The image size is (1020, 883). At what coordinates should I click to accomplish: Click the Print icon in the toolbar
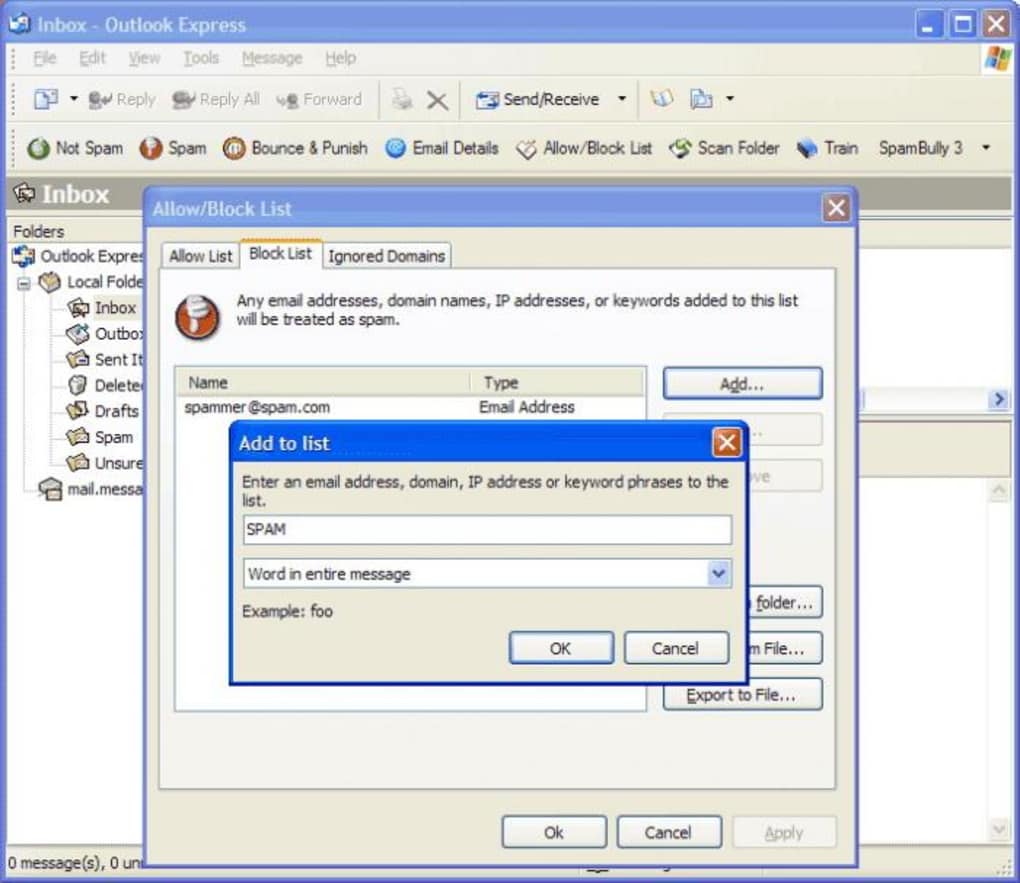(402, 100)
